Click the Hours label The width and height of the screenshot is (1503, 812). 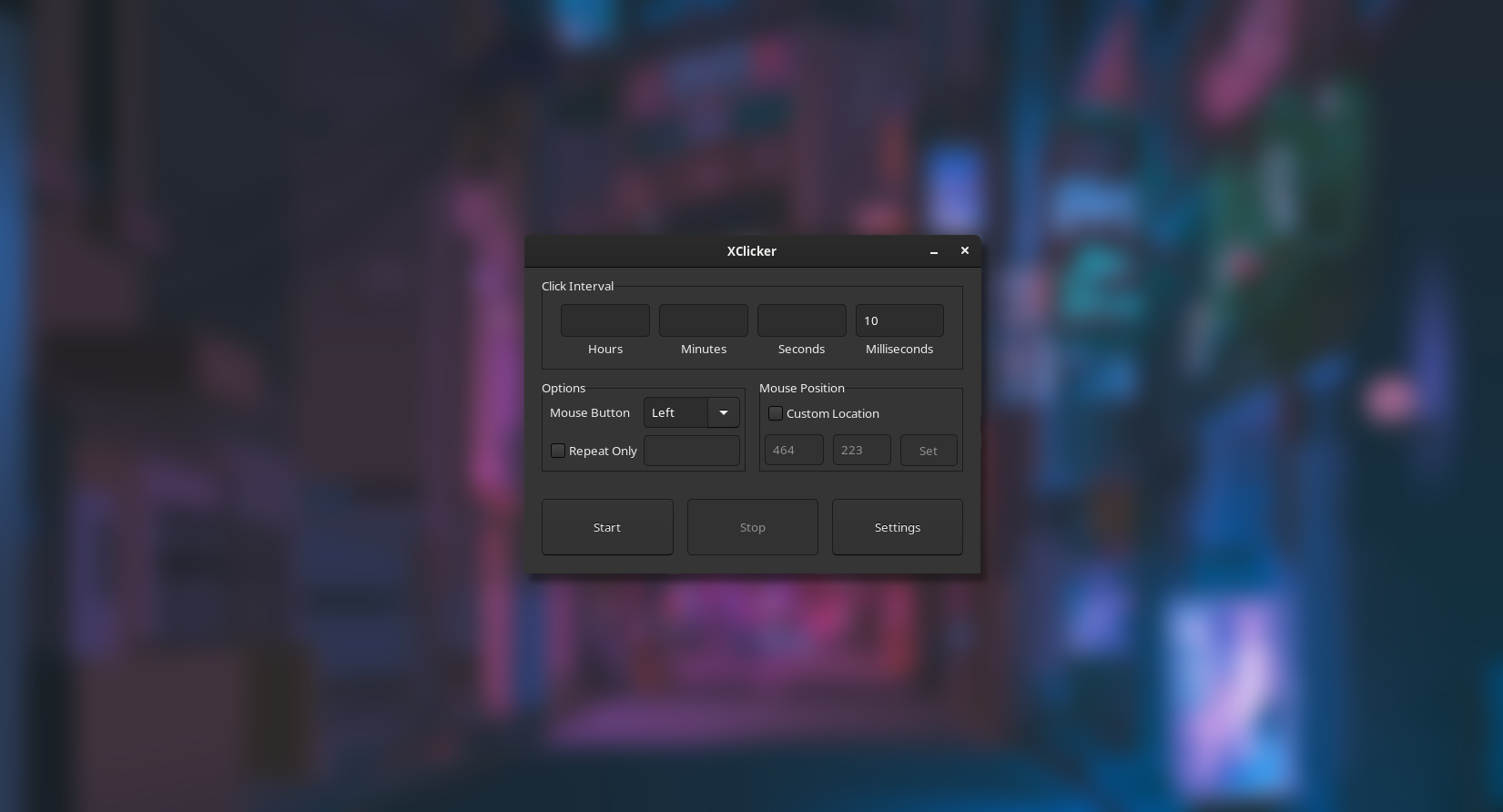tap(605, 349)
